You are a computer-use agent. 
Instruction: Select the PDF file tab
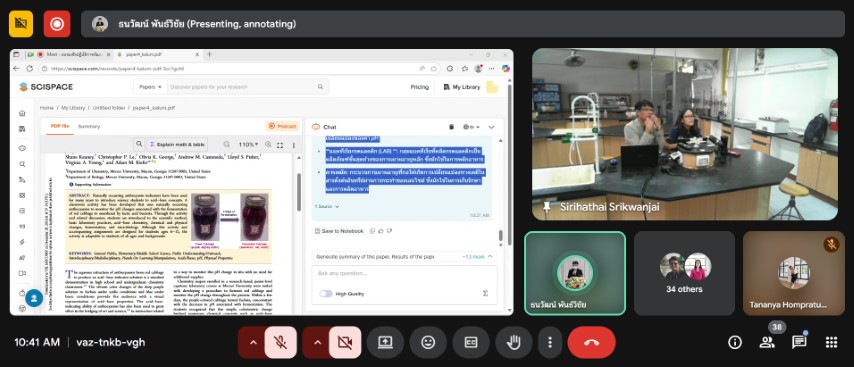click(60, 126)
